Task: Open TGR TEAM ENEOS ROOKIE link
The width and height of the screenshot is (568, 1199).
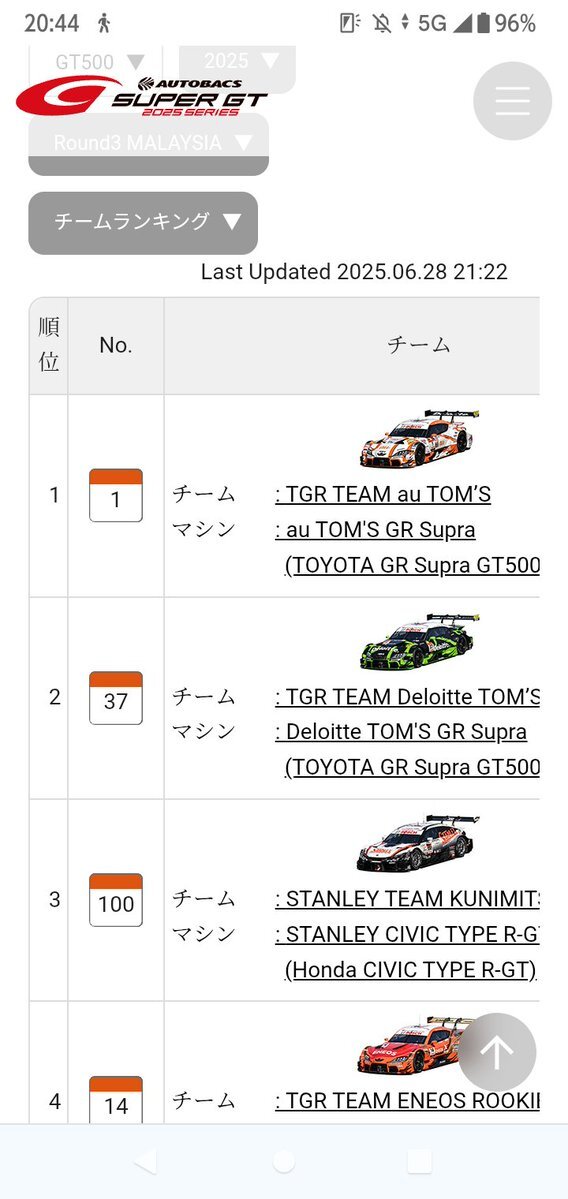Action: point(407,1101)
